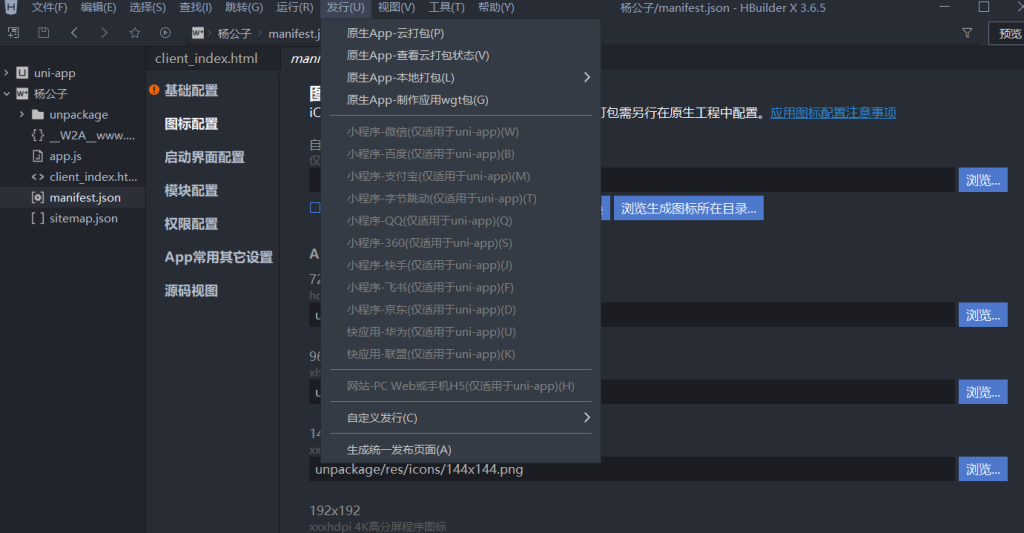1024x533 pixels.
Task: Click the save file toolbar icon
Action: [x=43, y=33]
